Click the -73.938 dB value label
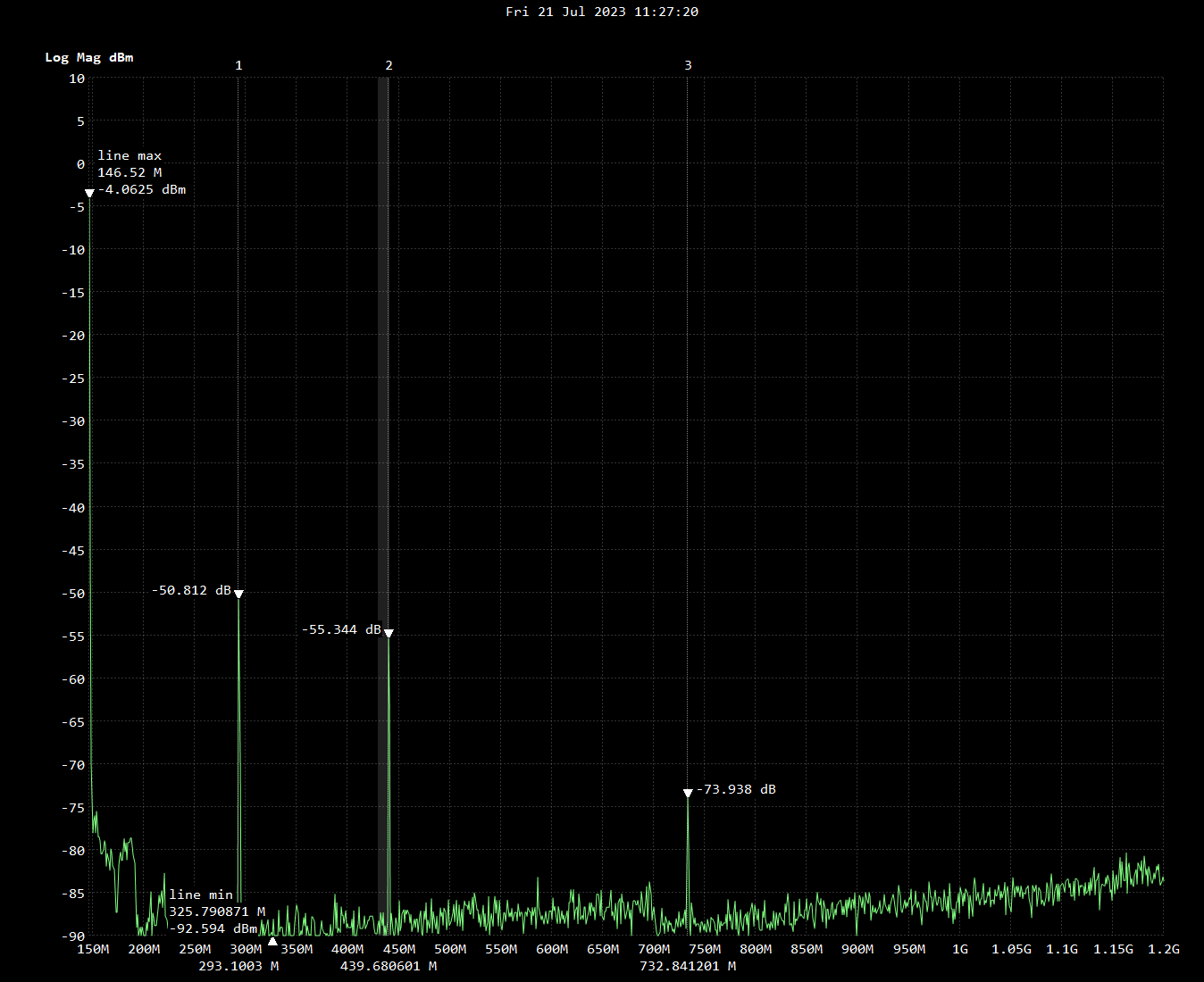The height and width of the screenshot is (982, 1204). [x=737, y=789]
